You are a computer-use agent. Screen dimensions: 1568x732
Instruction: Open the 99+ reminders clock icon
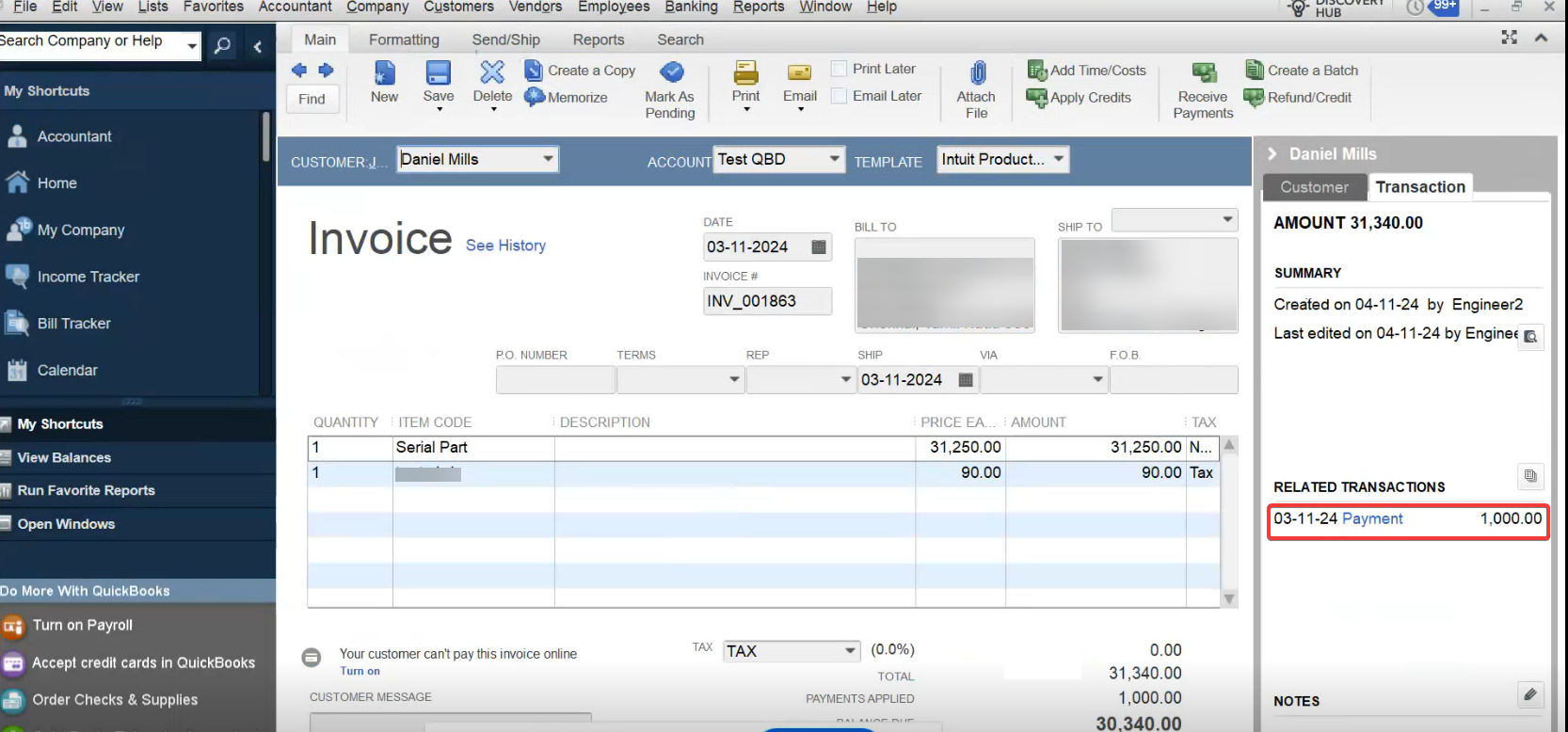click(x=1415, y=8)
